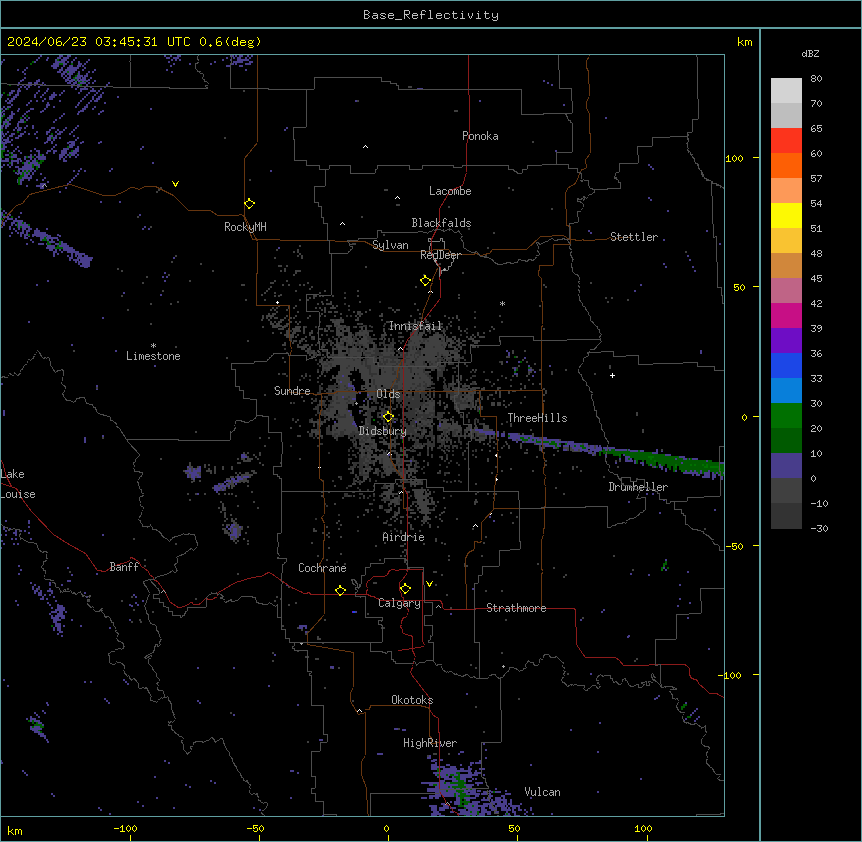Click the yellow diamond marker above RockyMH
This screenshot has height=842, width=862.
pos(249,203)
